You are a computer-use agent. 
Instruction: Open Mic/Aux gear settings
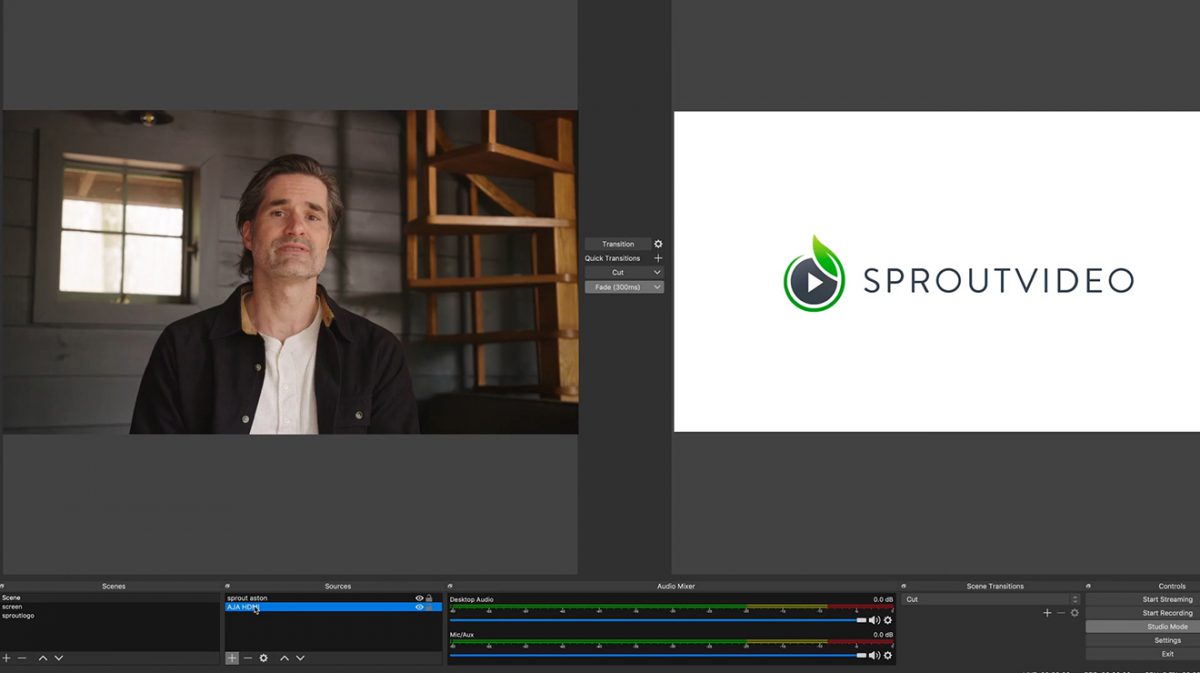pyautogui.click(x=887, y=655)
